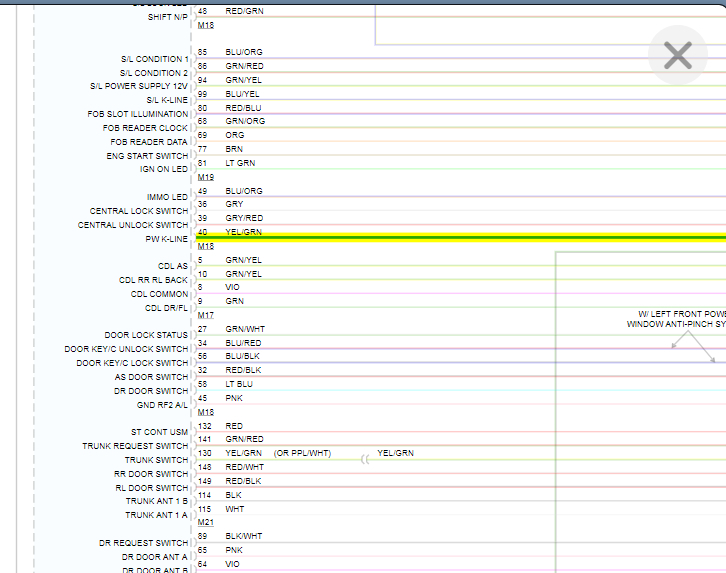The image size is (726, 573).
Task: Click the RL DOOR SWITCH label
Action: pos(151,488)
